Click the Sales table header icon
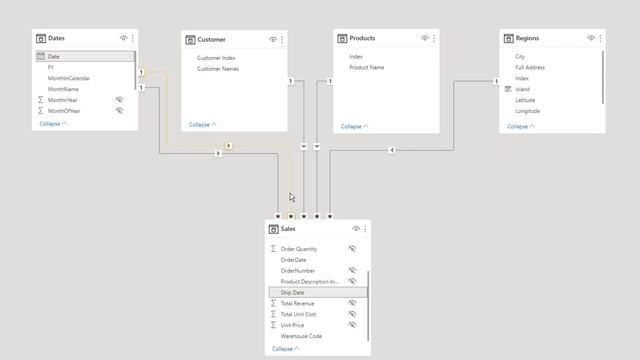Screen dimensions: 640x360 coord(273,229)
